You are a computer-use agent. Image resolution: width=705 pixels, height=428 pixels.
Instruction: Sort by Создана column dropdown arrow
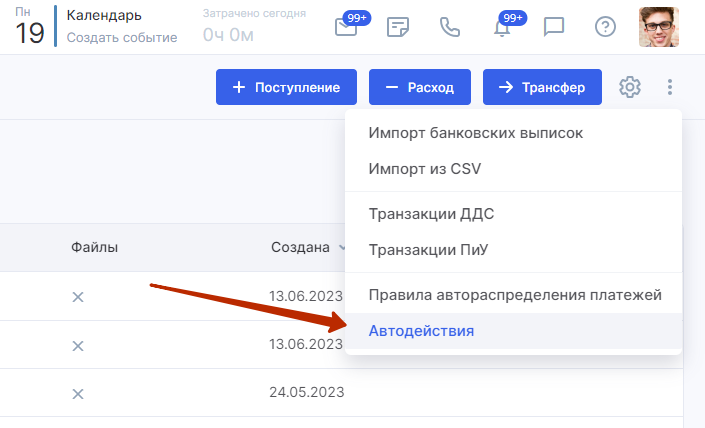[x=343, y=248]
